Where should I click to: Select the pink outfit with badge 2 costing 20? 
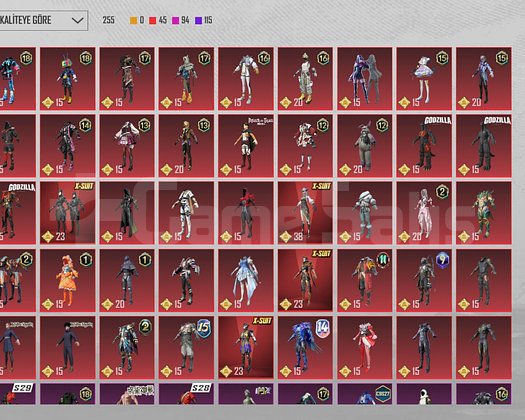pyautogui.click(x=424, y=213)
